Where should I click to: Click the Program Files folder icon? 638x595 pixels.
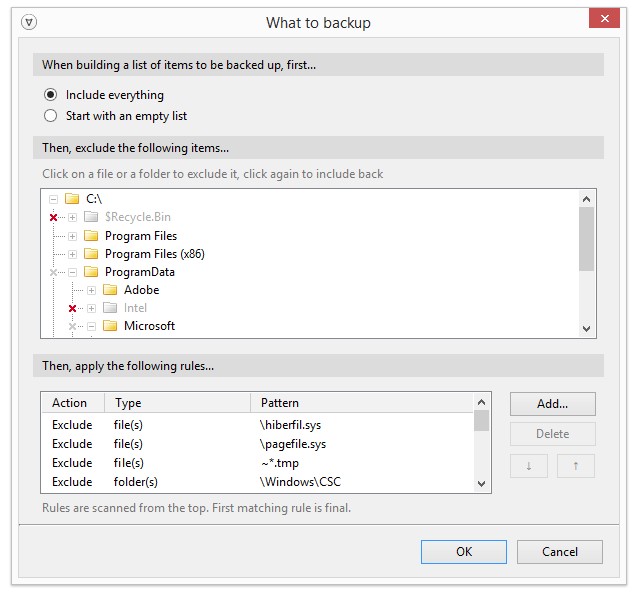[91, 236]
